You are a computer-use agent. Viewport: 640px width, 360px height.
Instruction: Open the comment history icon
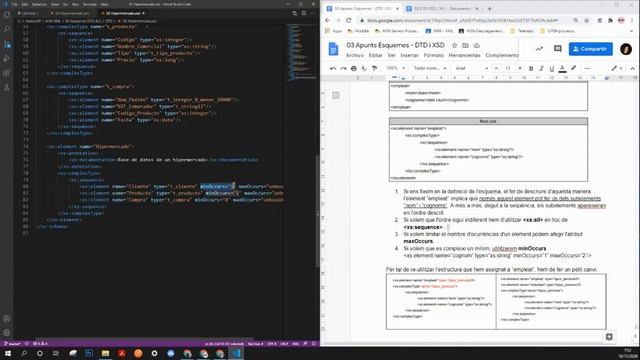[x=558, y=49]
